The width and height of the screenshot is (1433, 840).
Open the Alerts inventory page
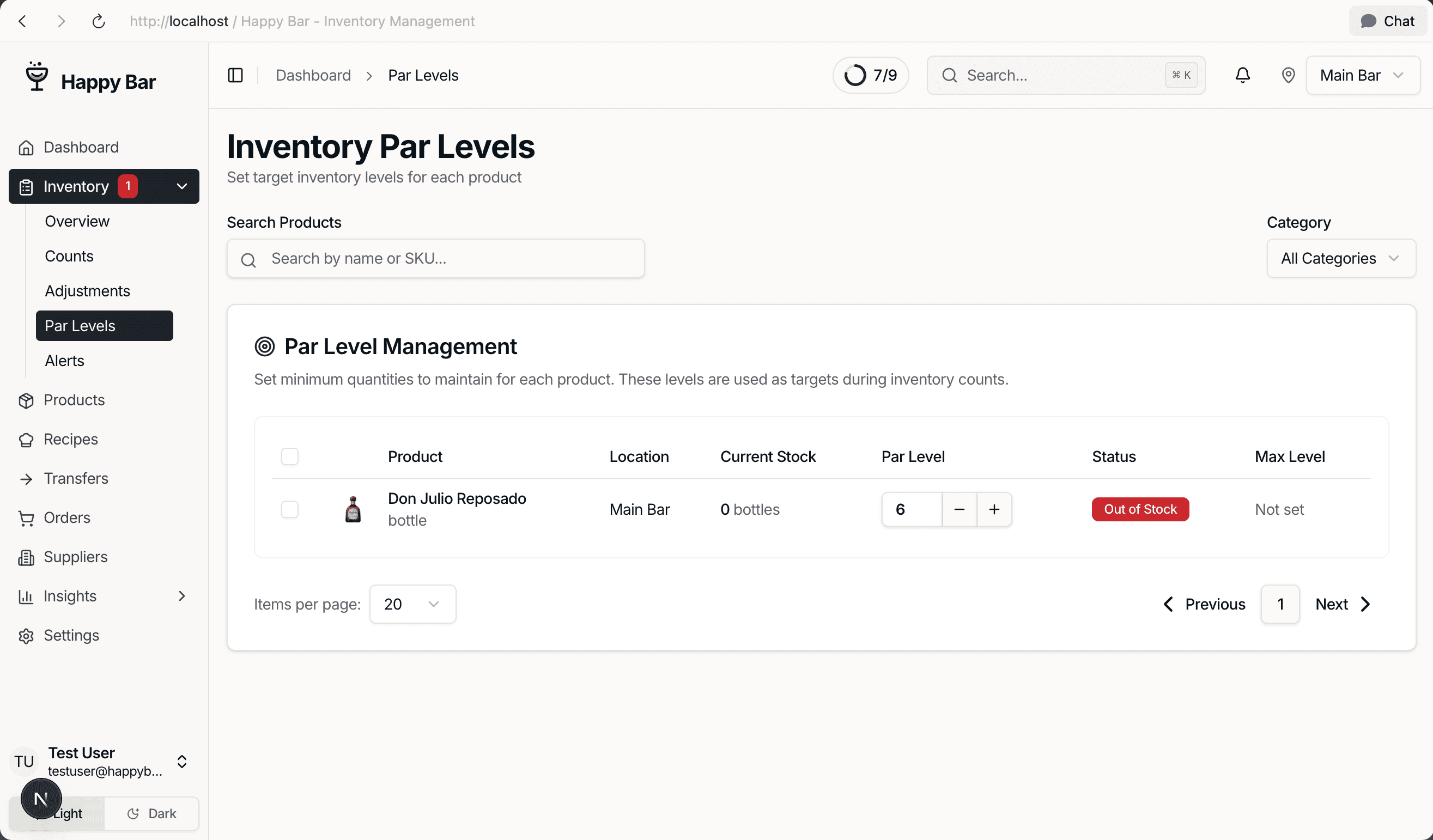tap(64, 360)
